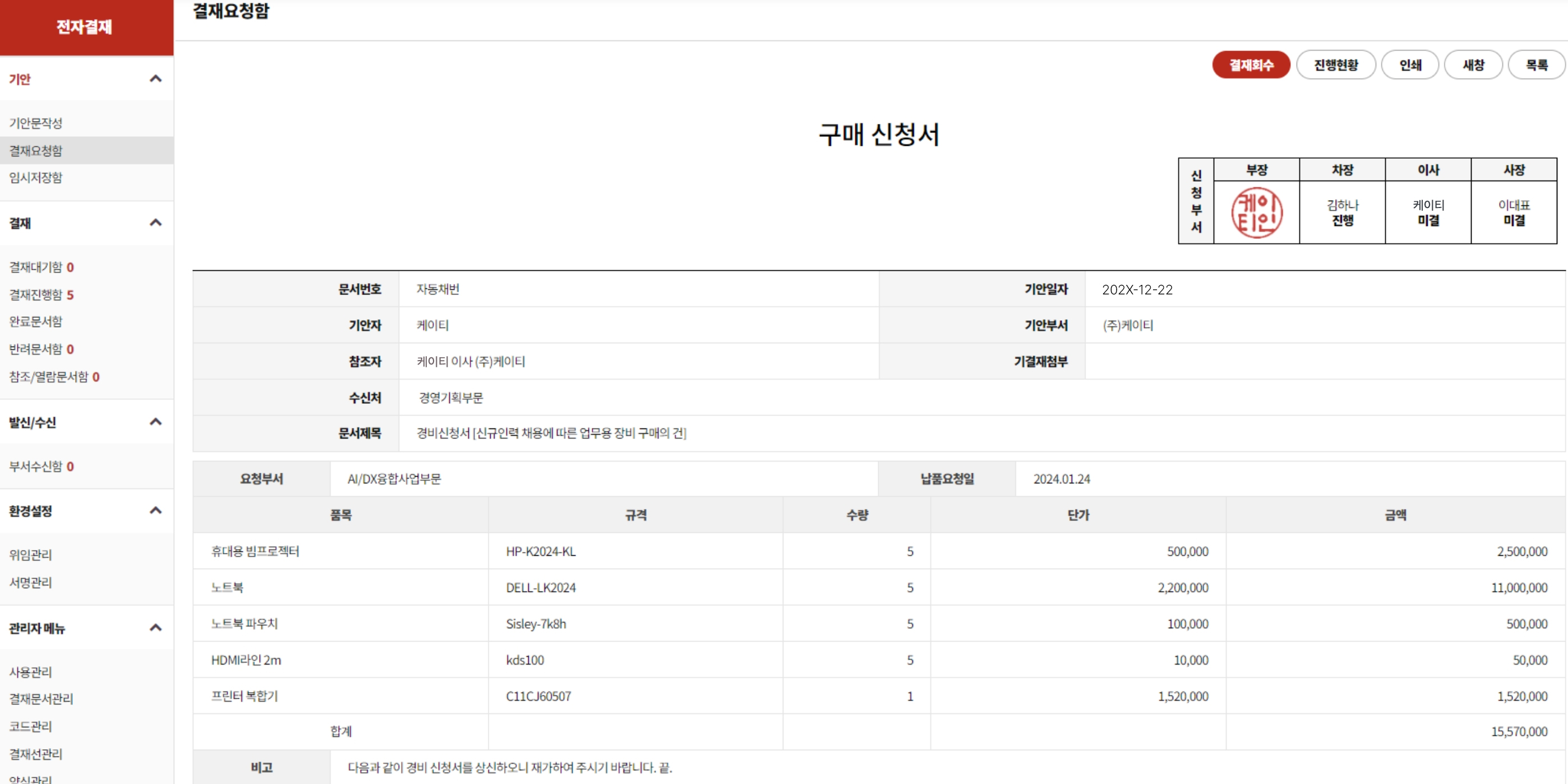Click the 경영기획부문 recipient value
Image resolution: width=1568 pixels, height=784 pixels.
tap(450, 398)
